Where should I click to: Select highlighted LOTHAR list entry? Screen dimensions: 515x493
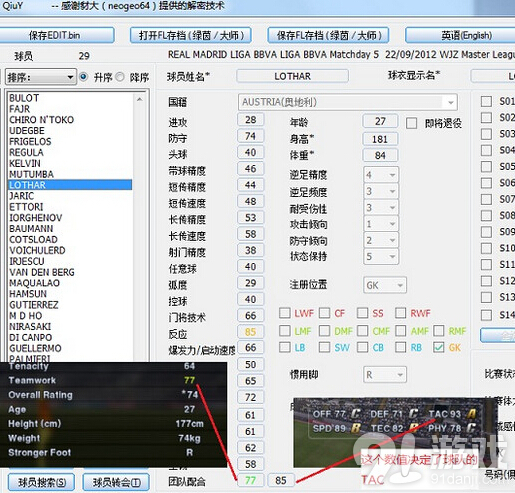[70, 185]
